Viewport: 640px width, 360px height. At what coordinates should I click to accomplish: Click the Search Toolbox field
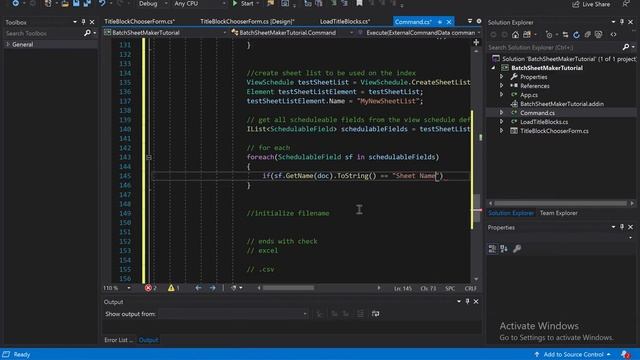(x=43, y=33)
